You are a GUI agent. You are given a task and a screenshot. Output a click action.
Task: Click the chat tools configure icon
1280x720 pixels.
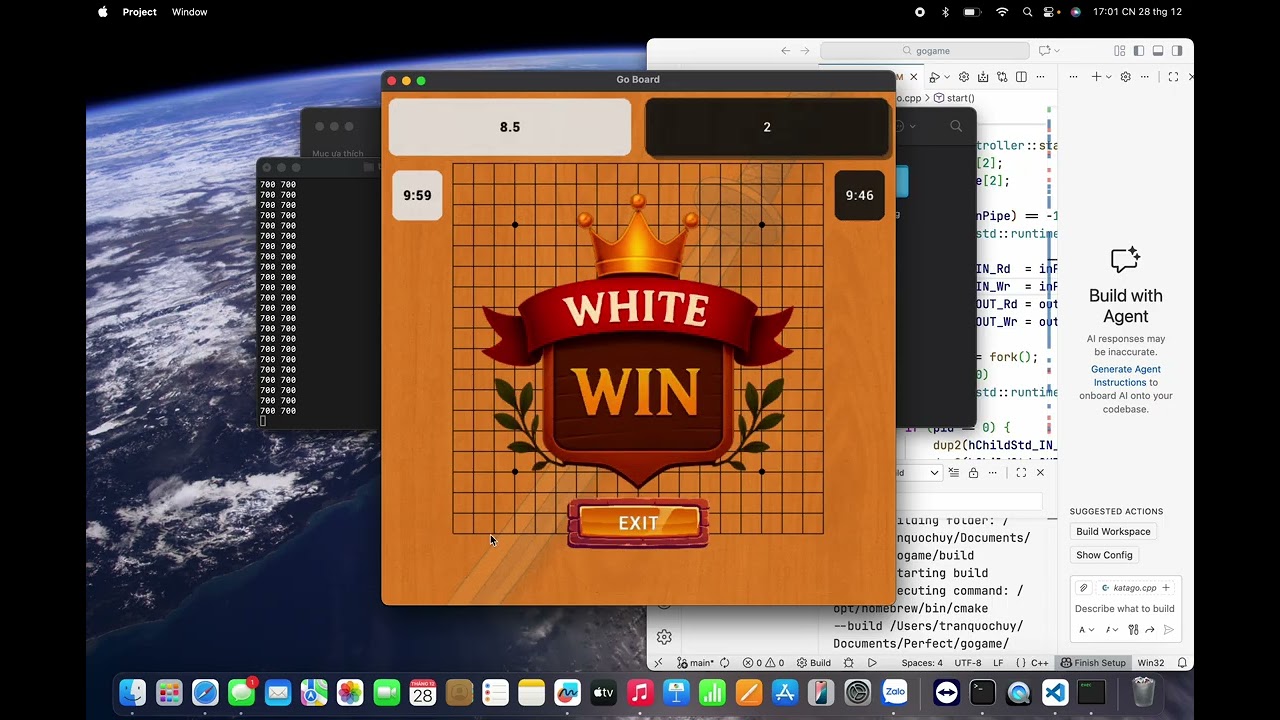pyautogui.click(x=1133, y=630)
